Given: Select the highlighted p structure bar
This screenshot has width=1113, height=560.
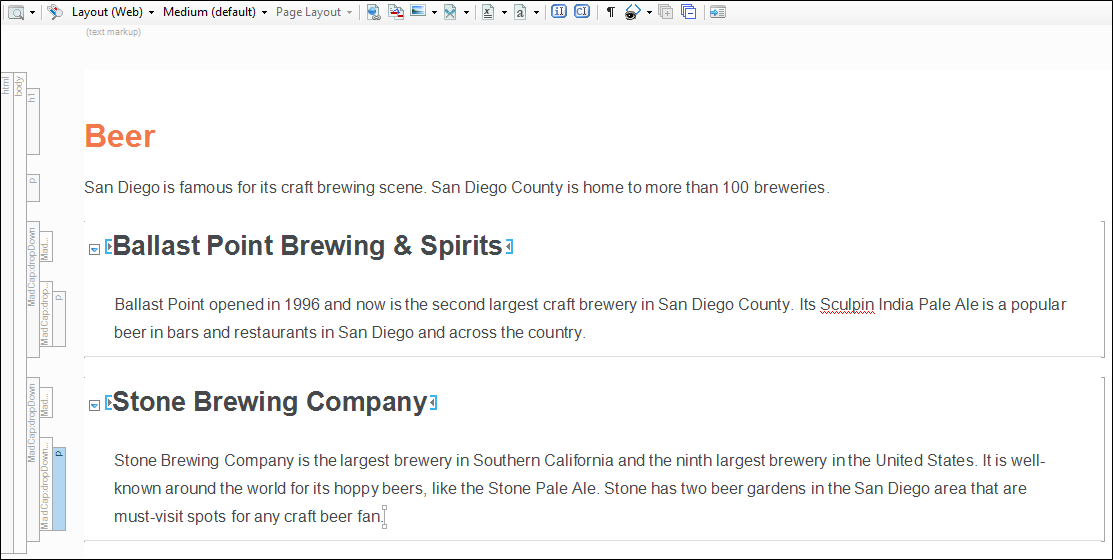Looking at the screenshot, I should pos(60,488).
